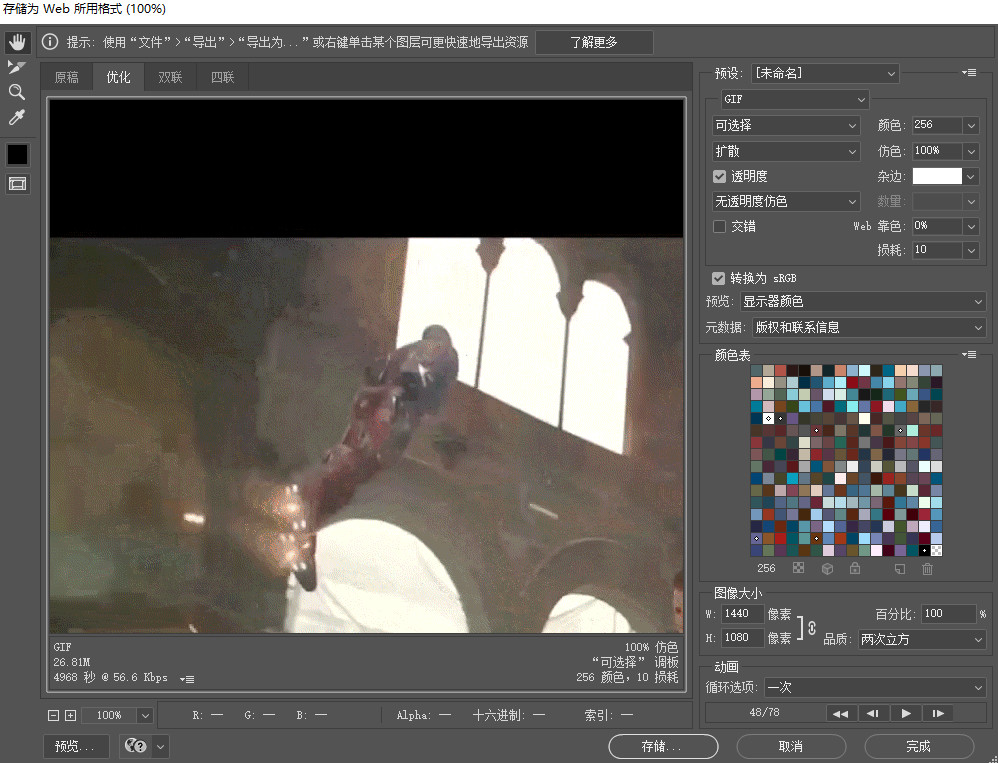
Task: Toggle the 转换为 sRGB checkbox
Action: click(x=718, y=278)
